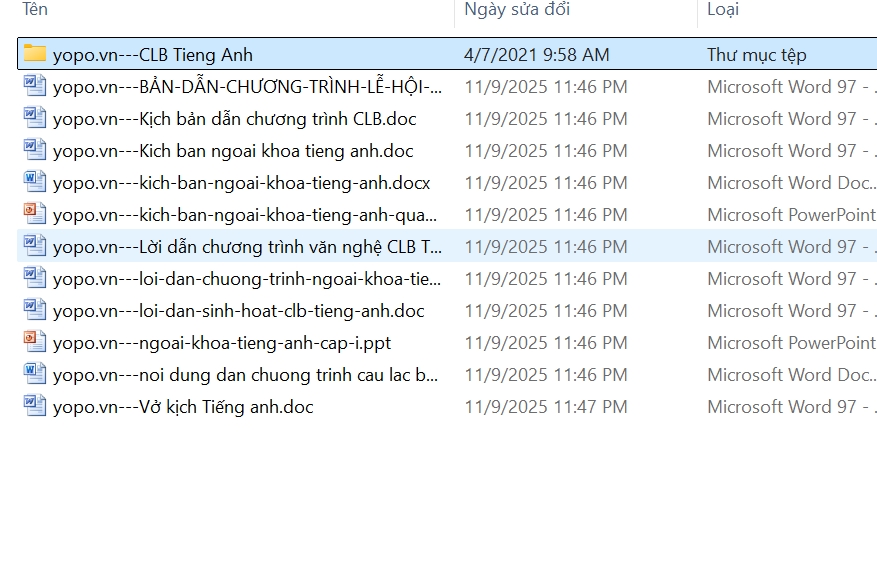
Task: Click the 11/9/2025 11:47 PM modified date
Action: click(x=546, y=407)
